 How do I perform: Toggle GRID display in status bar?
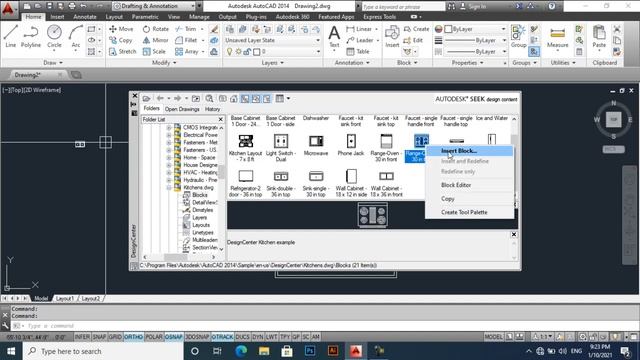click(115, 337)
